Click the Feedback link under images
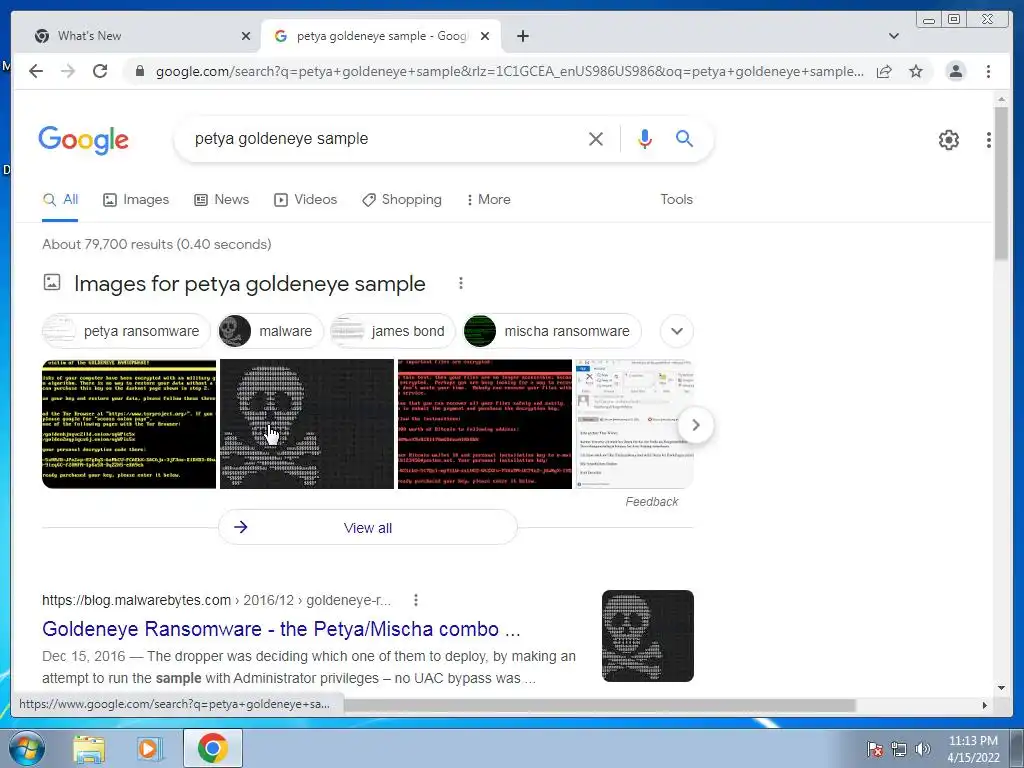Screen dimensions: 1024x768 651,502
